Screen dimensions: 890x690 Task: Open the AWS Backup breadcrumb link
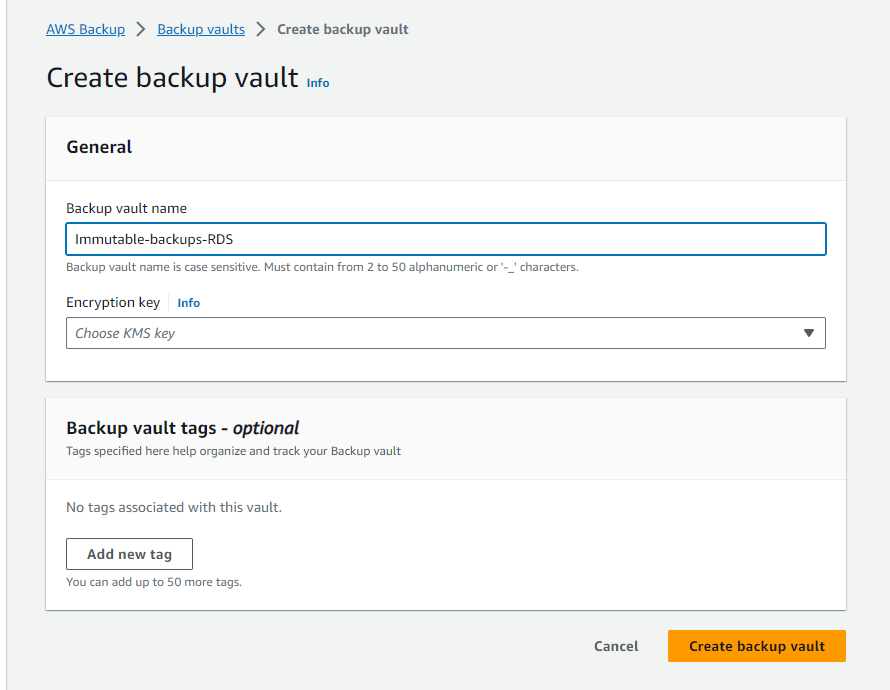tap(85, 29)
